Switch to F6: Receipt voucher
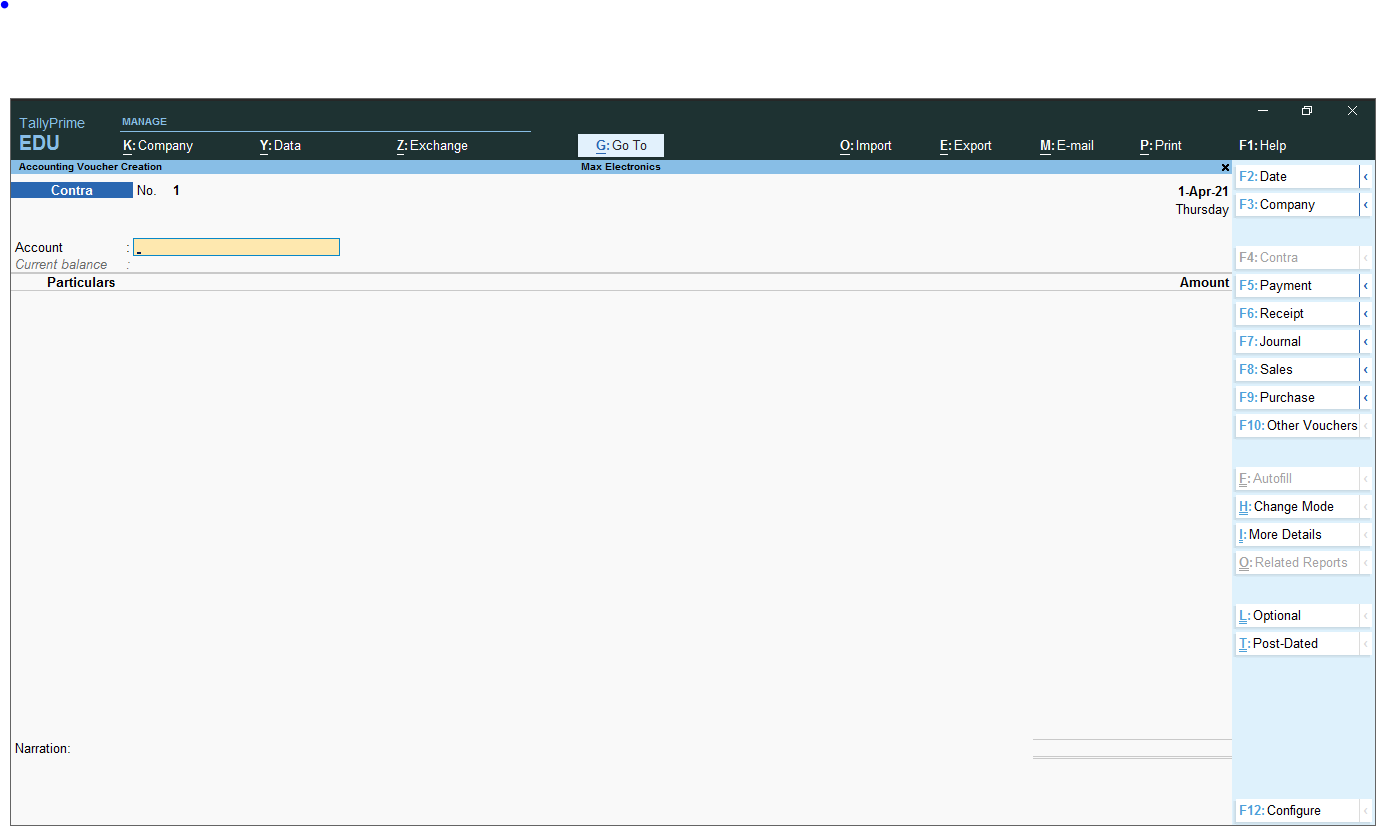This screenshot has width=1376, height=826. coord(1297,313)
